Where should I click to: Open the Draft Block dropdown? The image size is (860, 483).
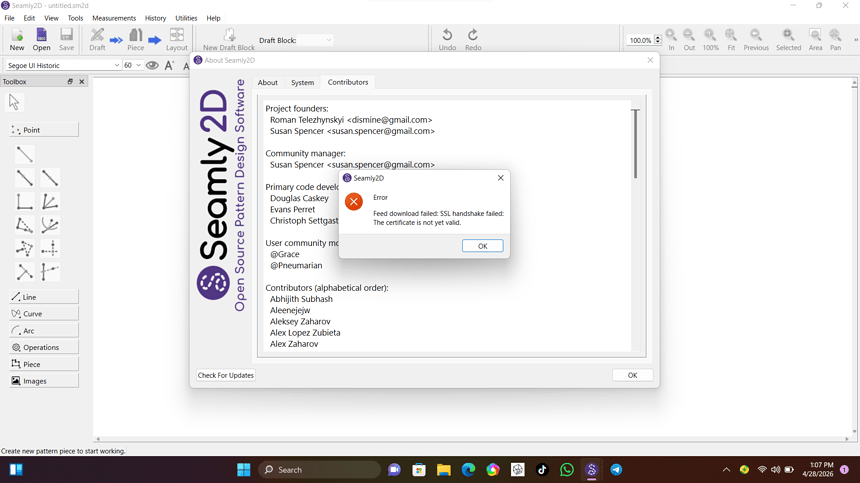pos(316,40)
